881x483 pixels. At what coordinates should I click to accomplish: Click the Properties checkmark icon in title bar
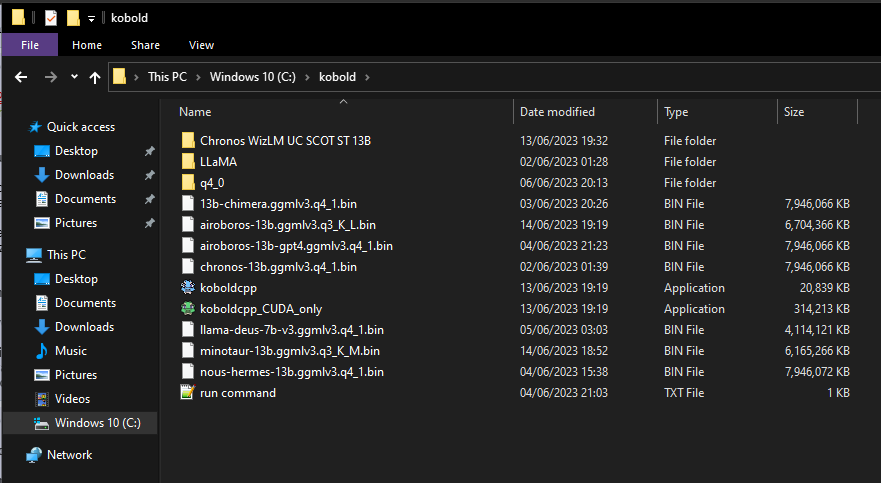(x=51, y=18)
